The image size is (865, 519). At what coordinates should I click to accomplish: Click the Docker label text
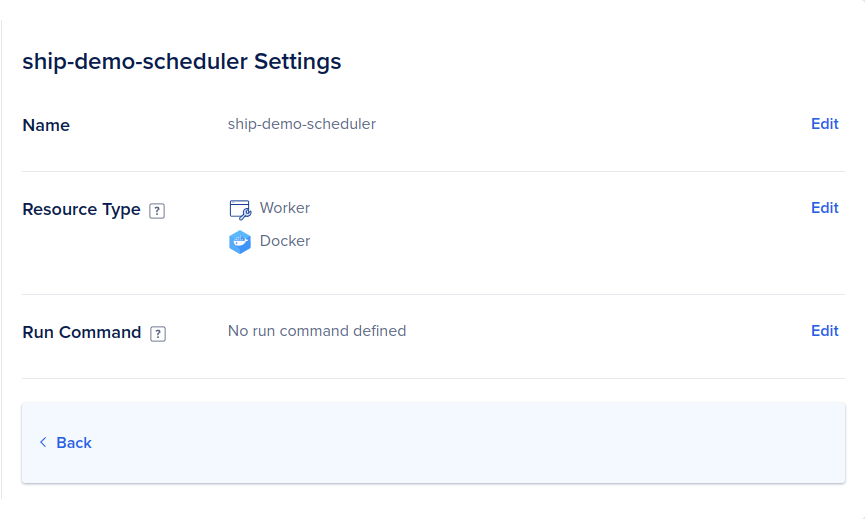coord(285,241)
